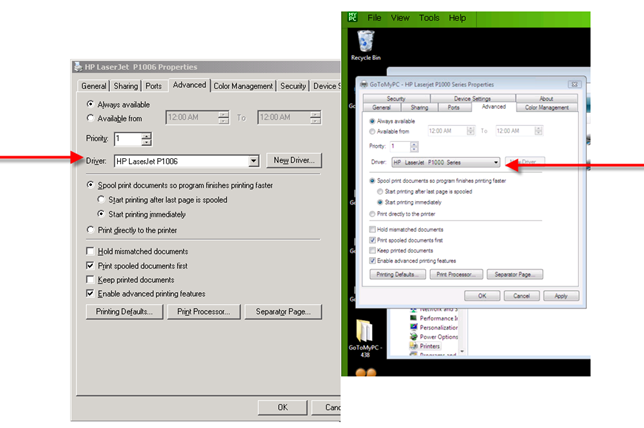Click Print Processor in P1006 dialog
This screenshot has height=428, width=644.
click(x=203, y=312)
